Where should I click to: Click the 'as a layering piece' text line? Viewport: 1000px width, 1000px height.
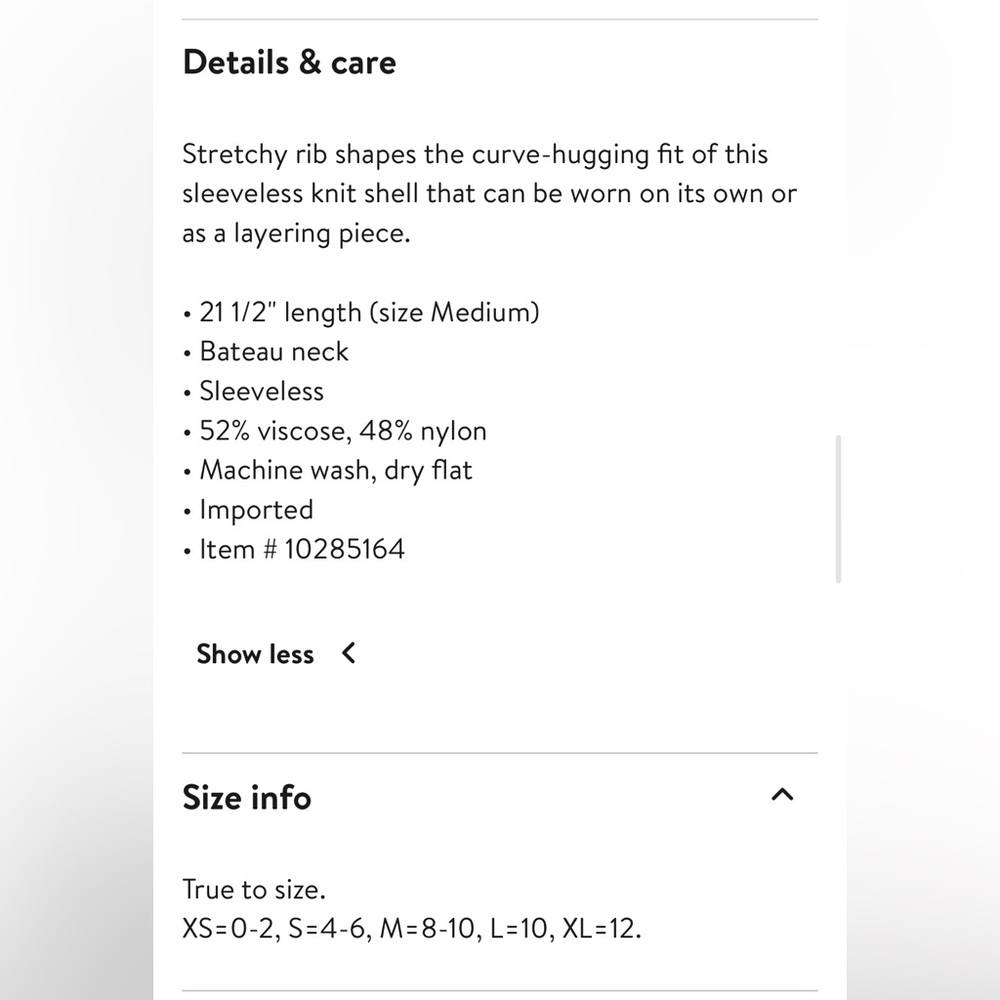(296, 233)
